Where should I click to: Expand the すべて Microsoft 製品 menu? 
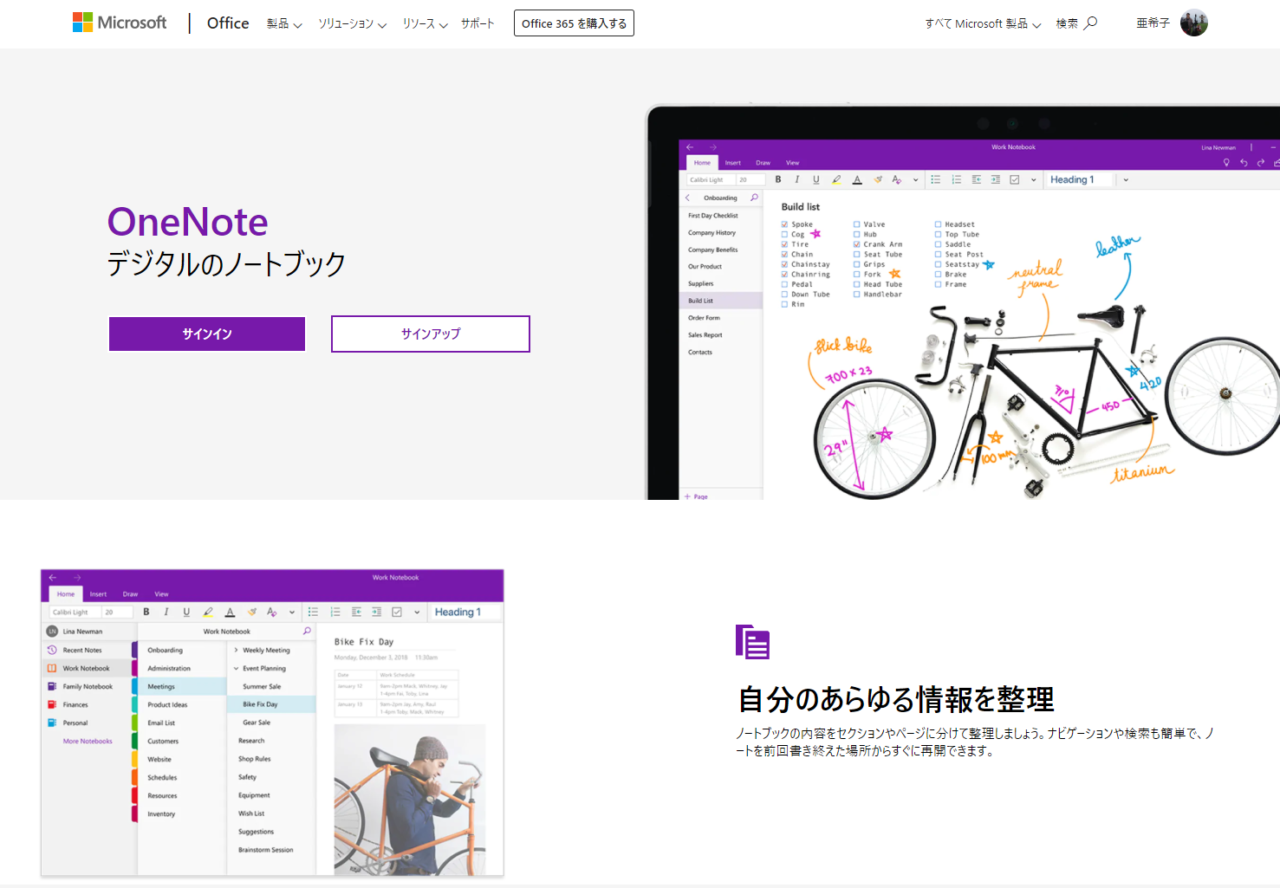pos(982,23)
